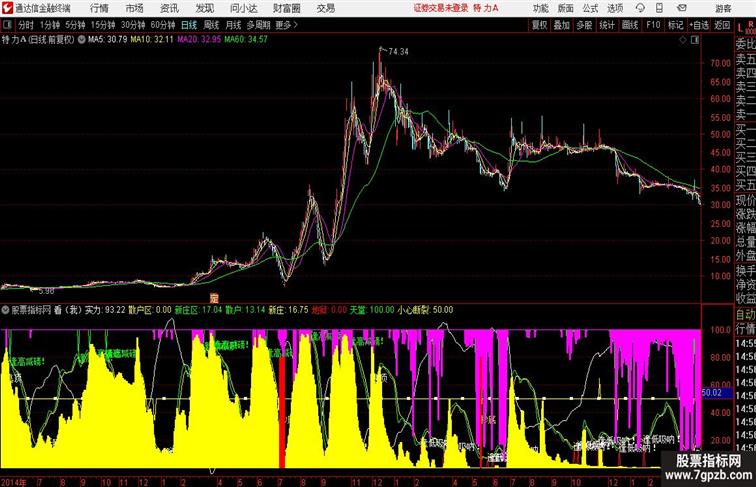Switch to the 5分钟 period

[x=75, y=25]
